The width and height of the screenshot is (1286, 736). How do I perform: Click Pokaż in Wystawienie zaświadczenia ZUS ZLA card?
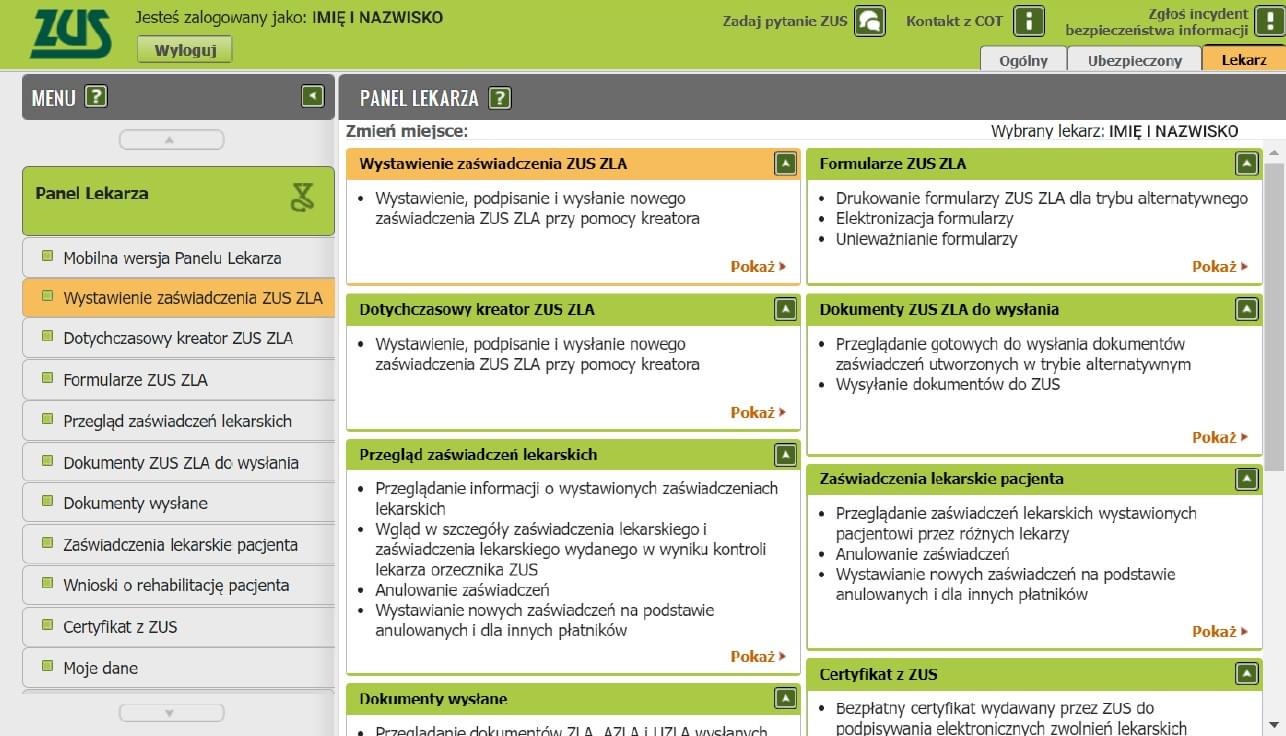pos(758,267)
